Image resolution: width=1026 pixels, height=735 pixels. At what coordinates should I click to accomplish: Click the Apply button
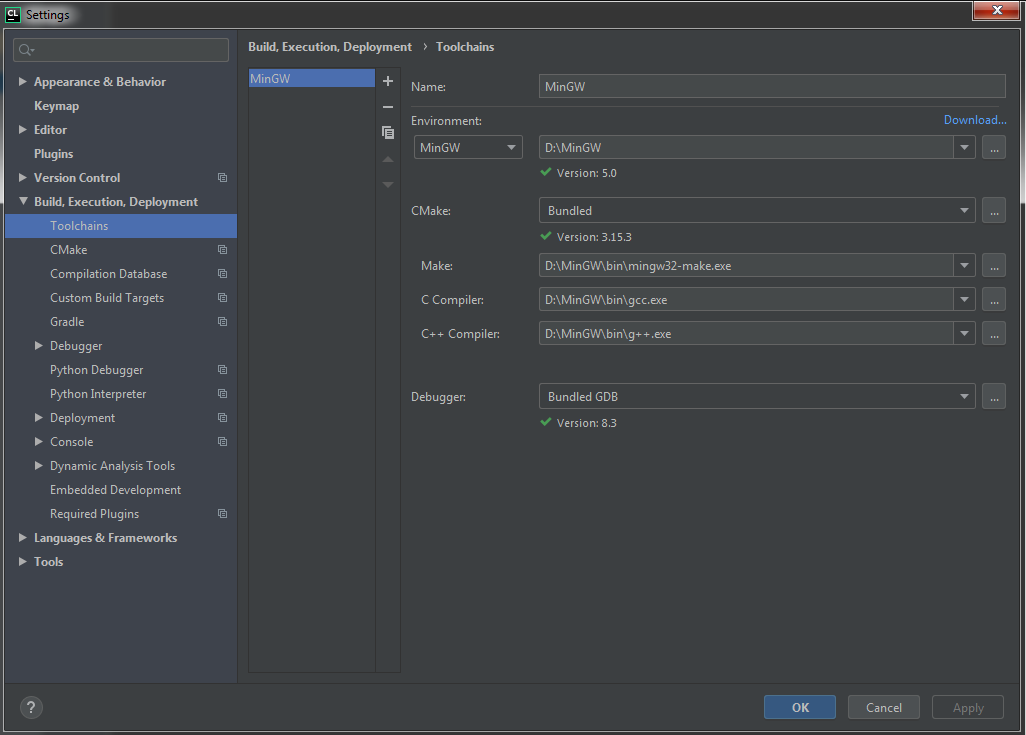point(968,707)
